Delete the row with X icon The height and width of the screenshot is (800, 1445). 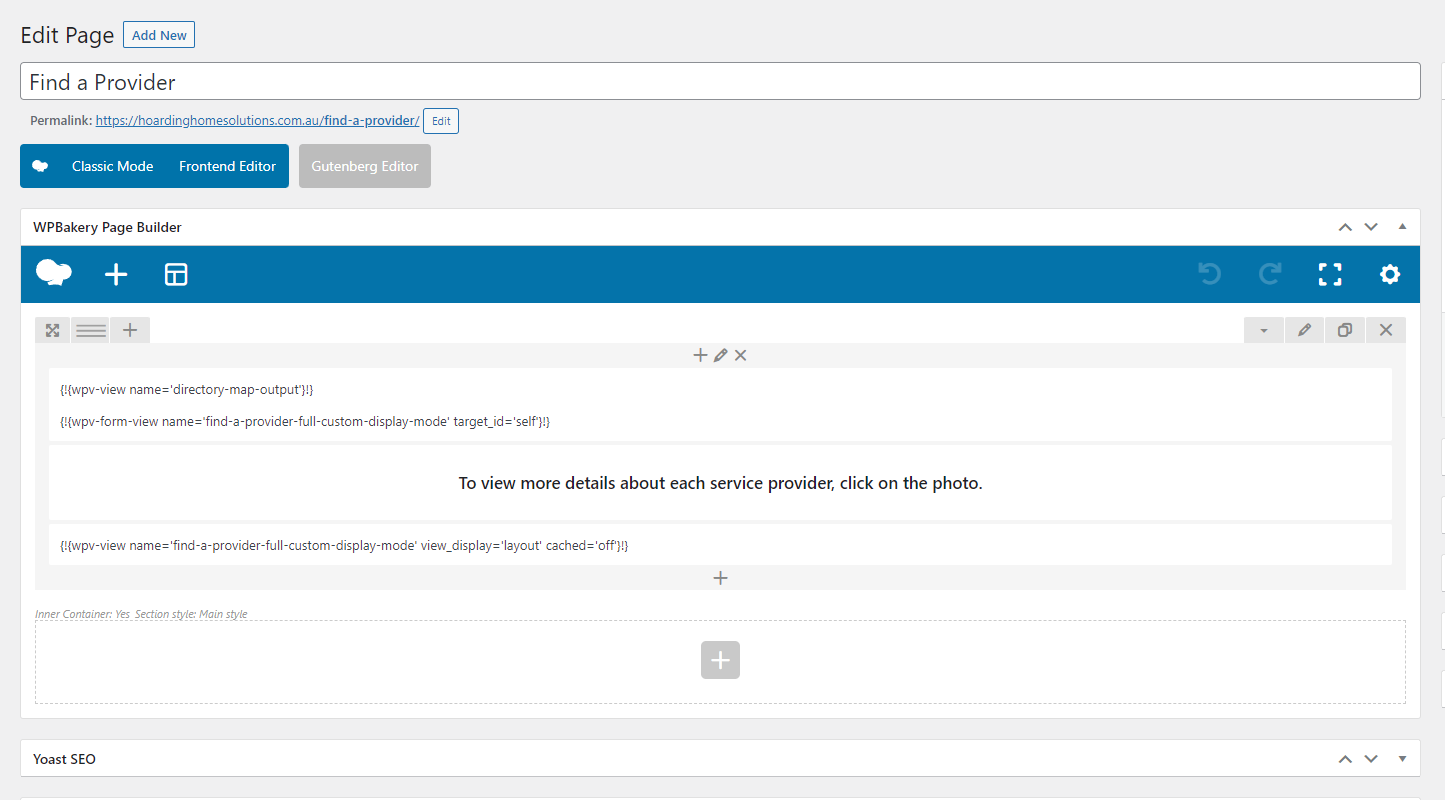coord(1386,330)
